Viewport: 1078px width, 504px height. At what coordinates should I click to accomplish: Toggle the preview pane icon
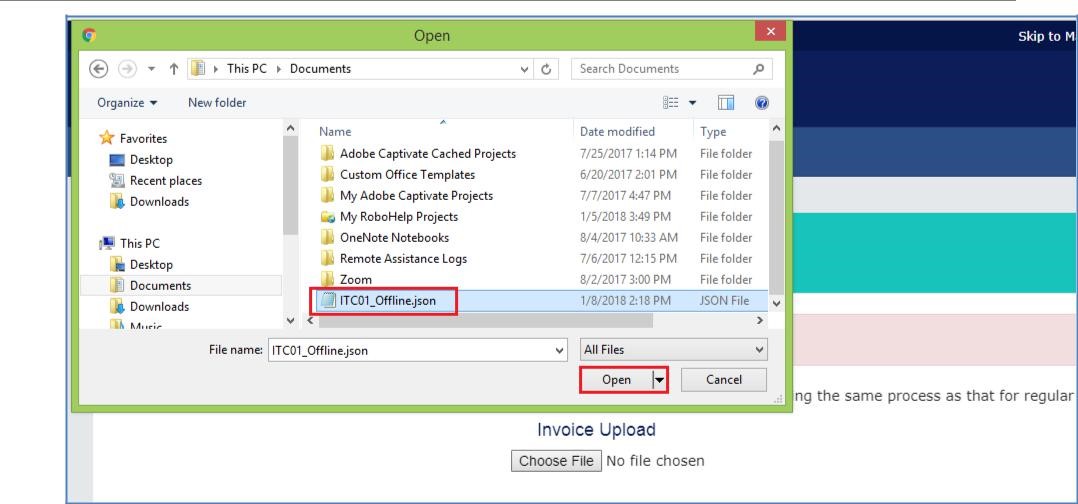pos(726,103)
